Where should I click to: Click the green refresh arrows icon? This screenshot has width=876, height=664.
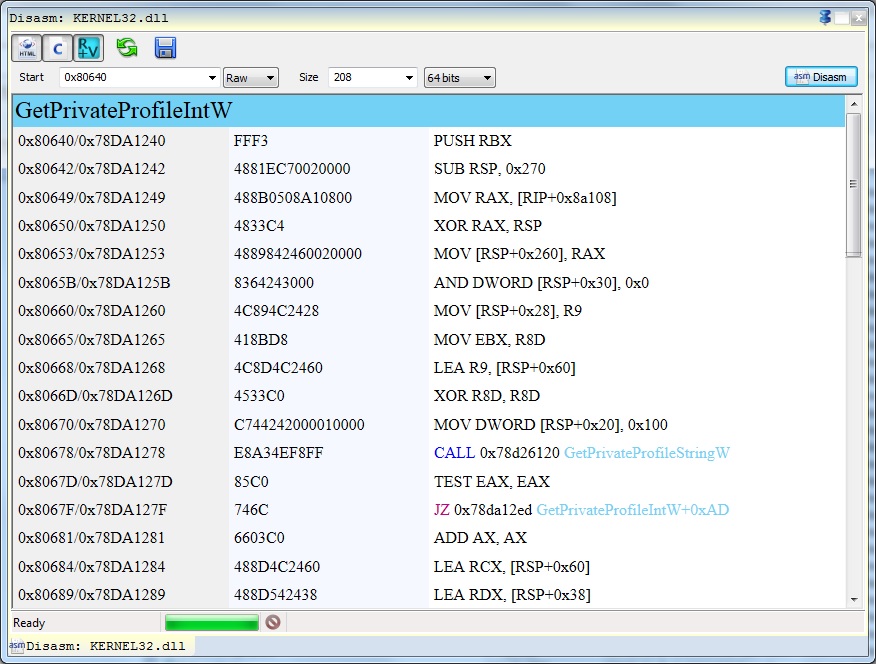(x=127, y=47)
